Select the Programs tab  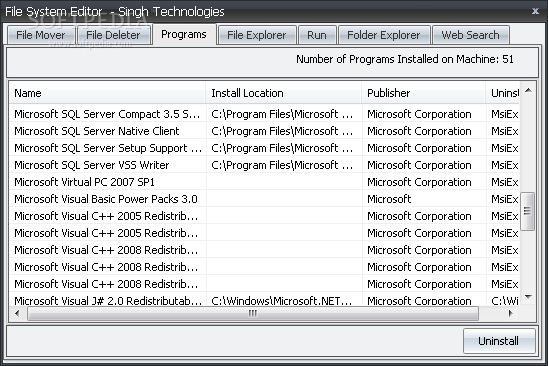[184, 34]
